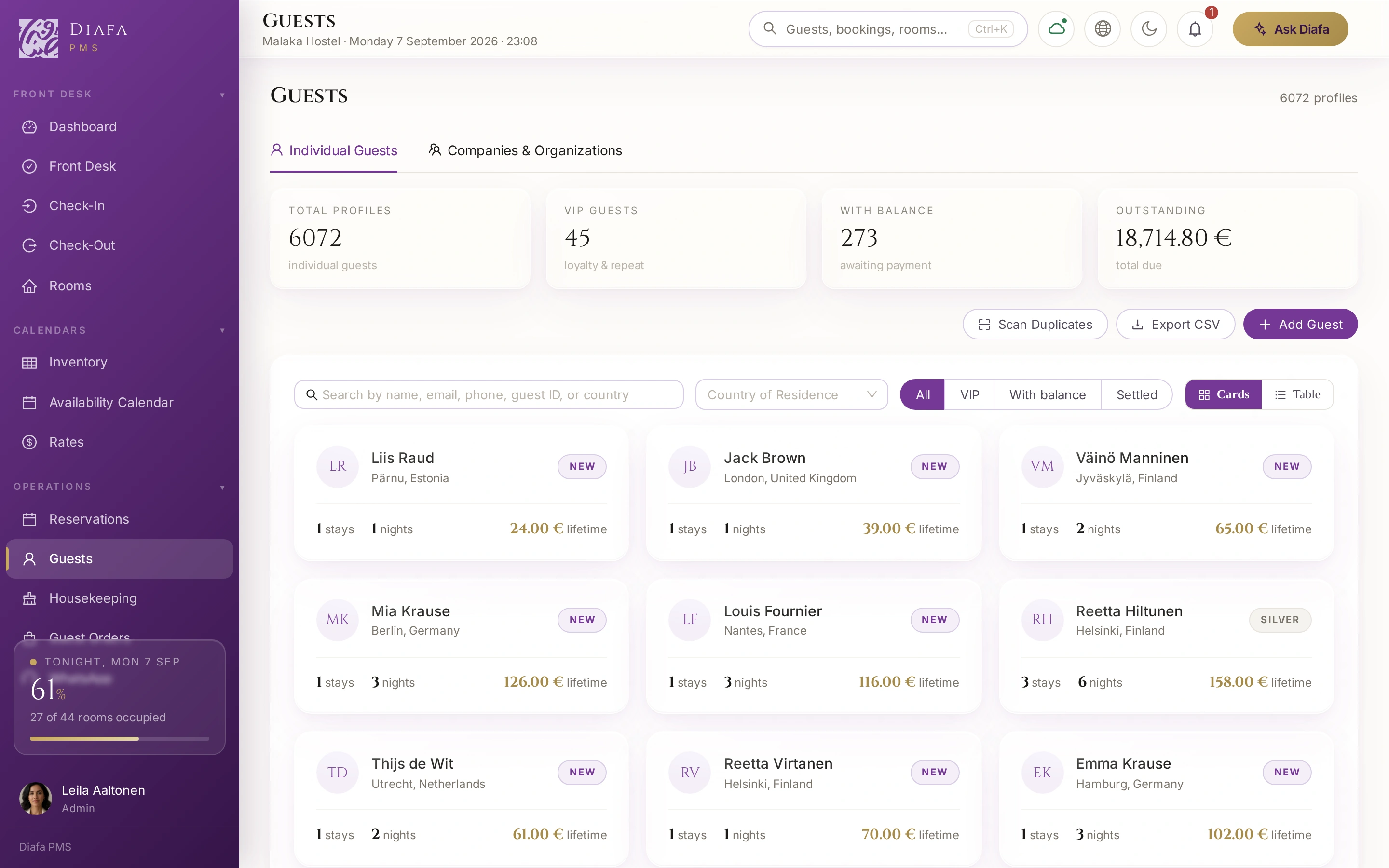This screenshot has height=868, width=1389.
Task: Show only VIP guests
Action: (969, 394)
